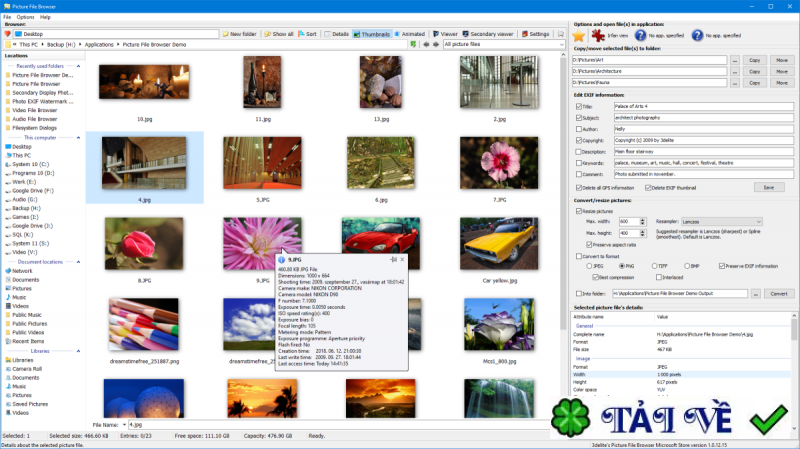Uncheck Preserve aspect ratio
The height and width of the screenshot is (449, 800).
[x=590, y=245]
